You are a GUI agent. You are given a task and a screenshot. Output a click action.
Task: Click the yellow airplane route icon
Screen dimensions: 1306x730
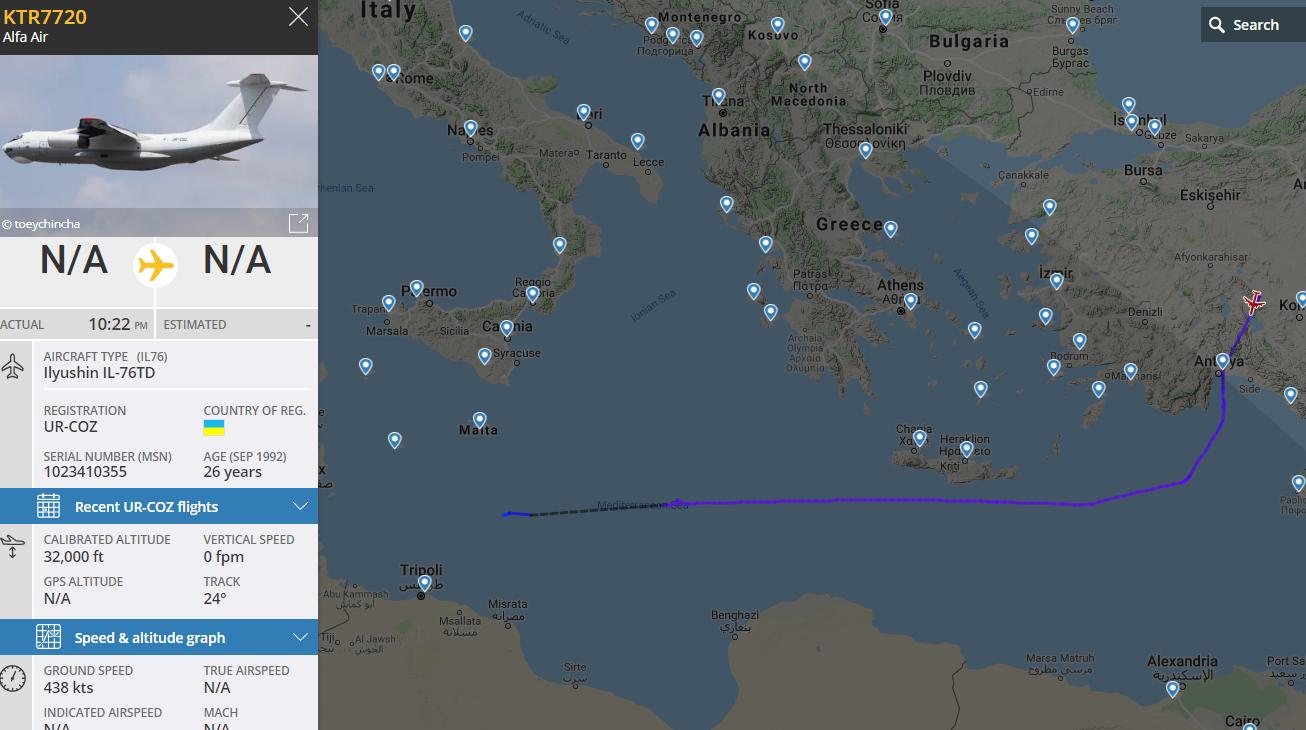(x=155, y=265)
